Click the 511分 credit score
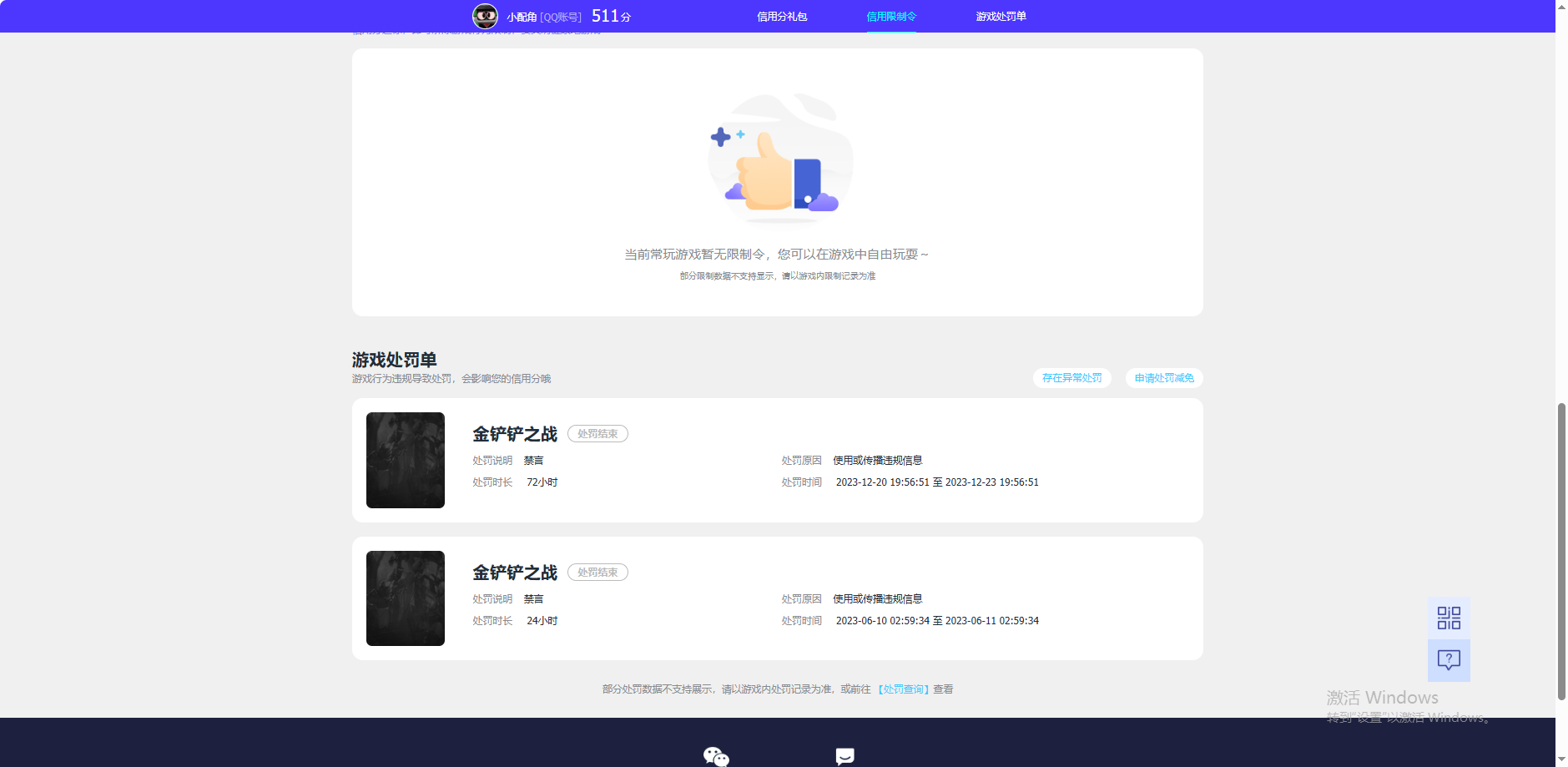Viewport: 1568px width, 767px height. click(611, 16)
